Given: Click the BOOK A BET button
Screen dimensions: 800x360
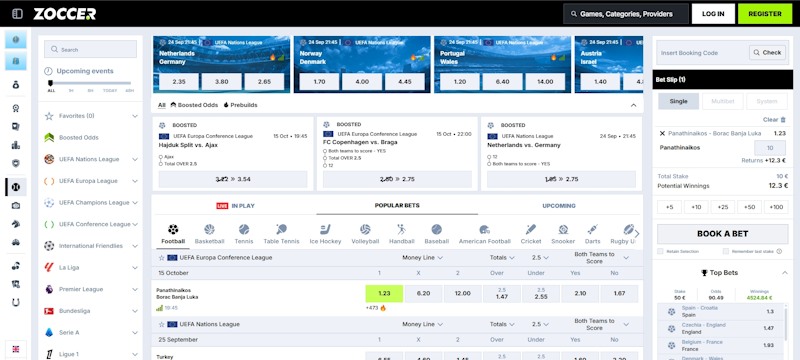Looking at the screenshot, I should coord(722,234).
